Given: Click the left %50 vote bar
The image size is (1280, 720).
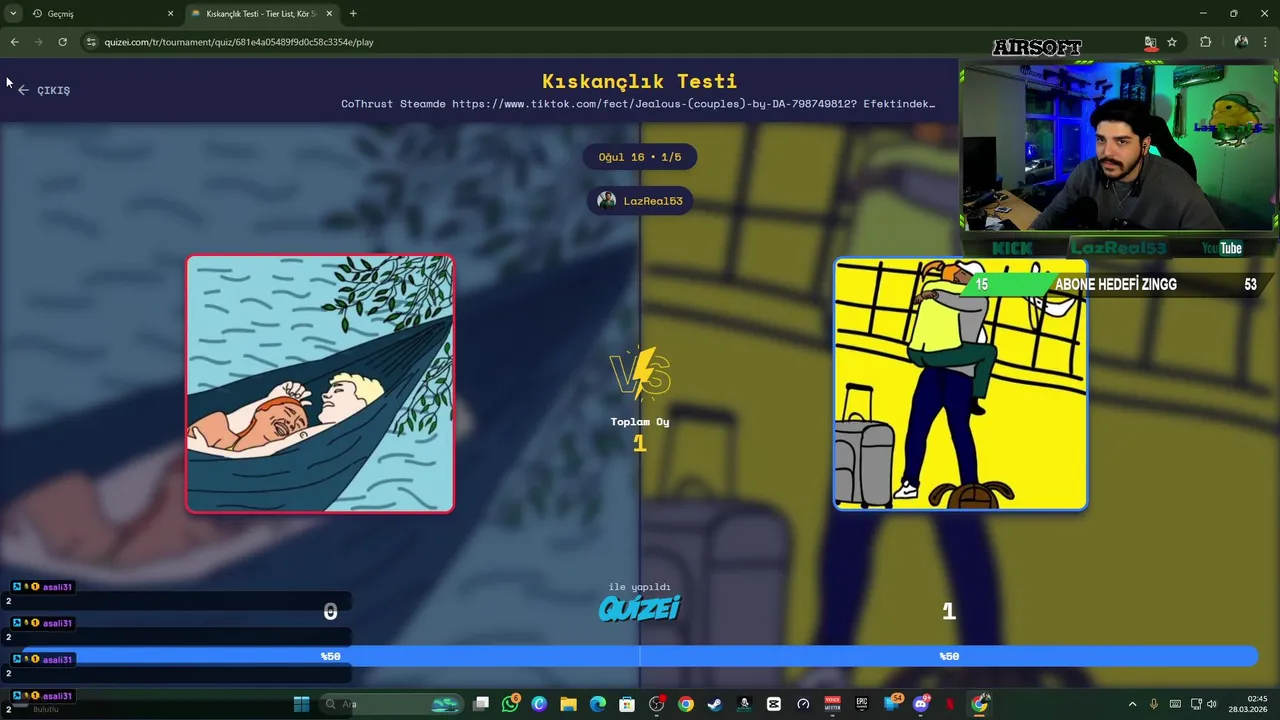Looking at the screenshot, I should (331, 656).
